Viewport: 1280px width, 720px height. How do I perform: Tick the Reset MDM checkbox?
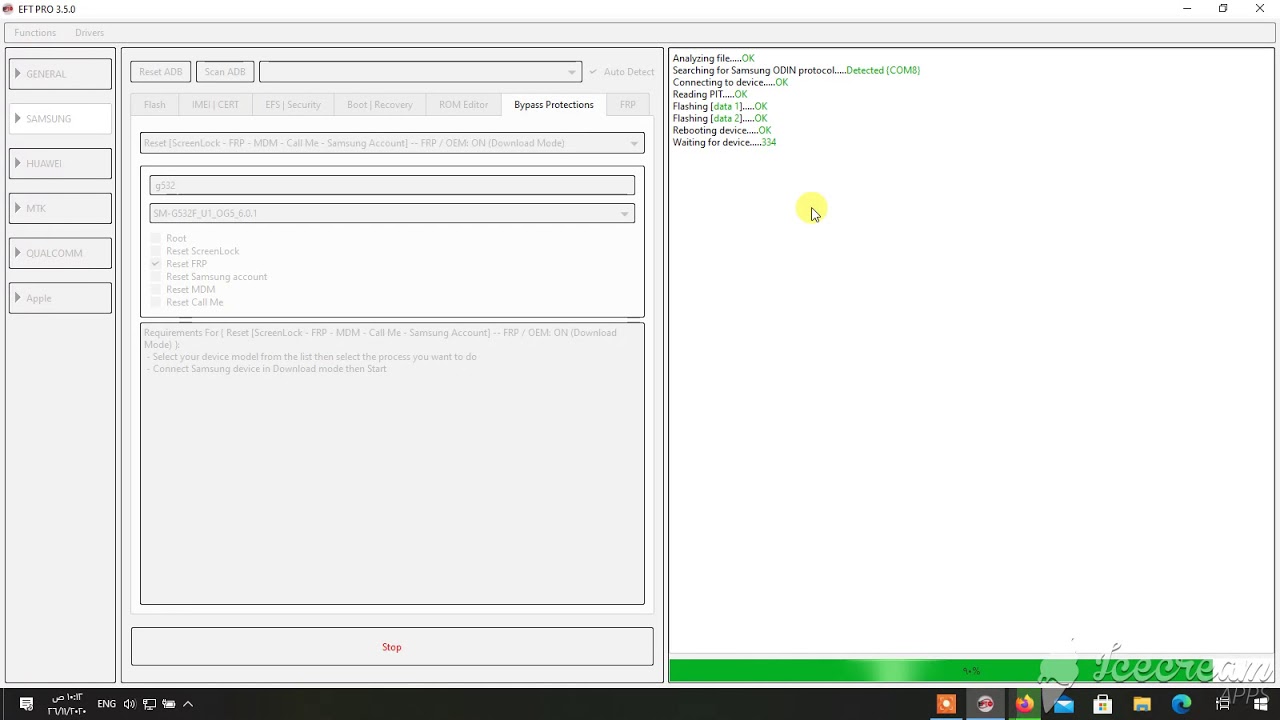pos(156,290)
